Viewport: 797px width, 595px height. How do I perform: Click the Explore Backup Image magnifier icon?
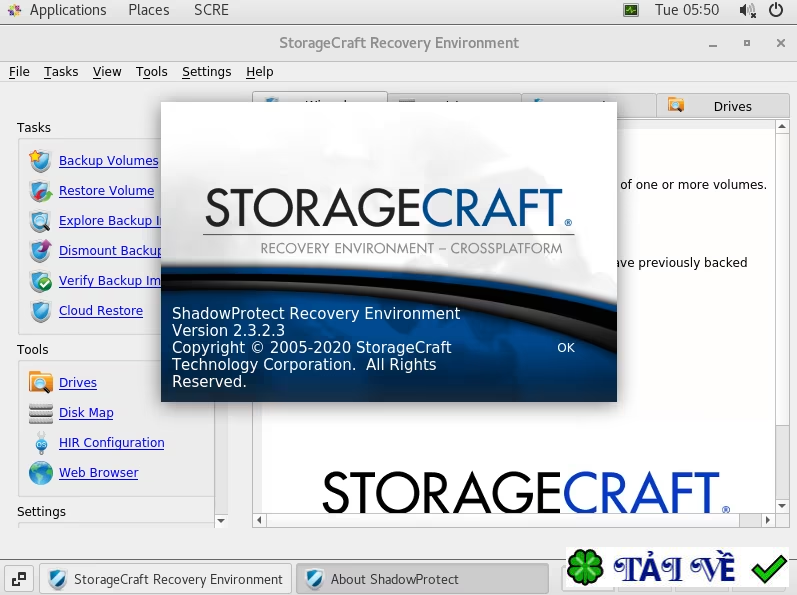tap(40, 221)
